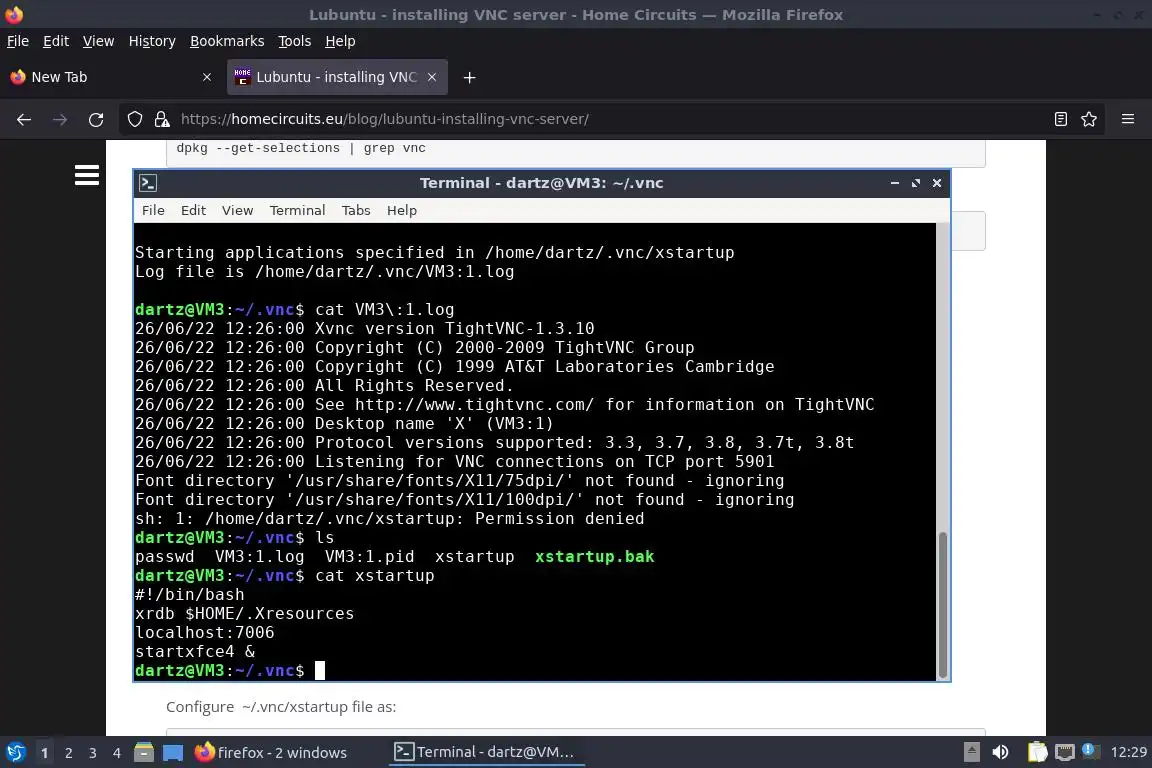Click the terminal vertical scrollbar thumb
This screenshot has height=768, width=1152.
pyautogui.click(x=943, y=605)
